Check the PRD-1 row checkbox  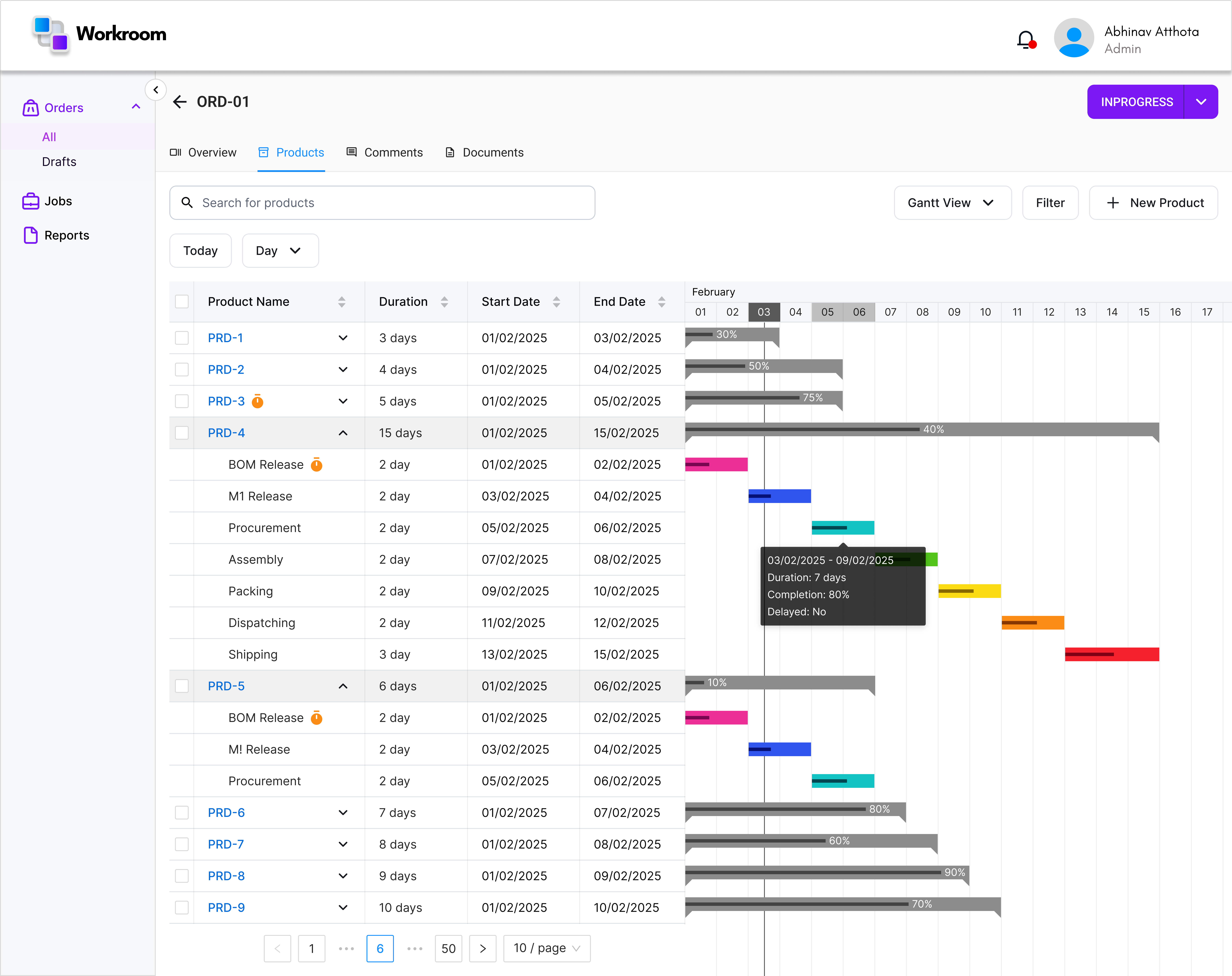coord(182,338)
